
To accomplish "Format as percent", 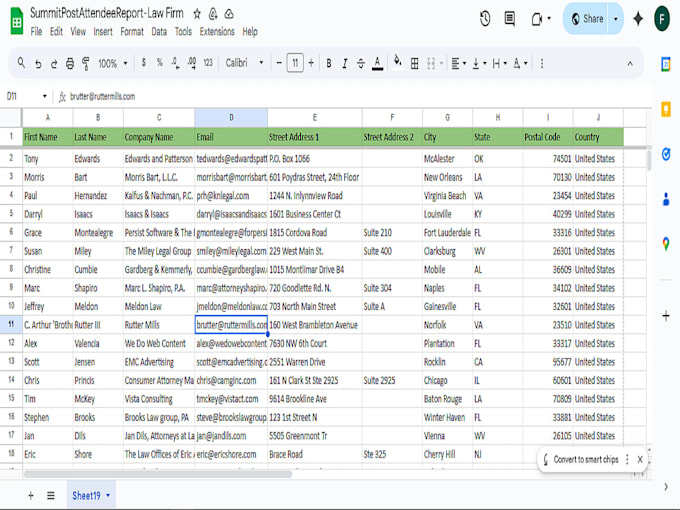I will [160, 63].
